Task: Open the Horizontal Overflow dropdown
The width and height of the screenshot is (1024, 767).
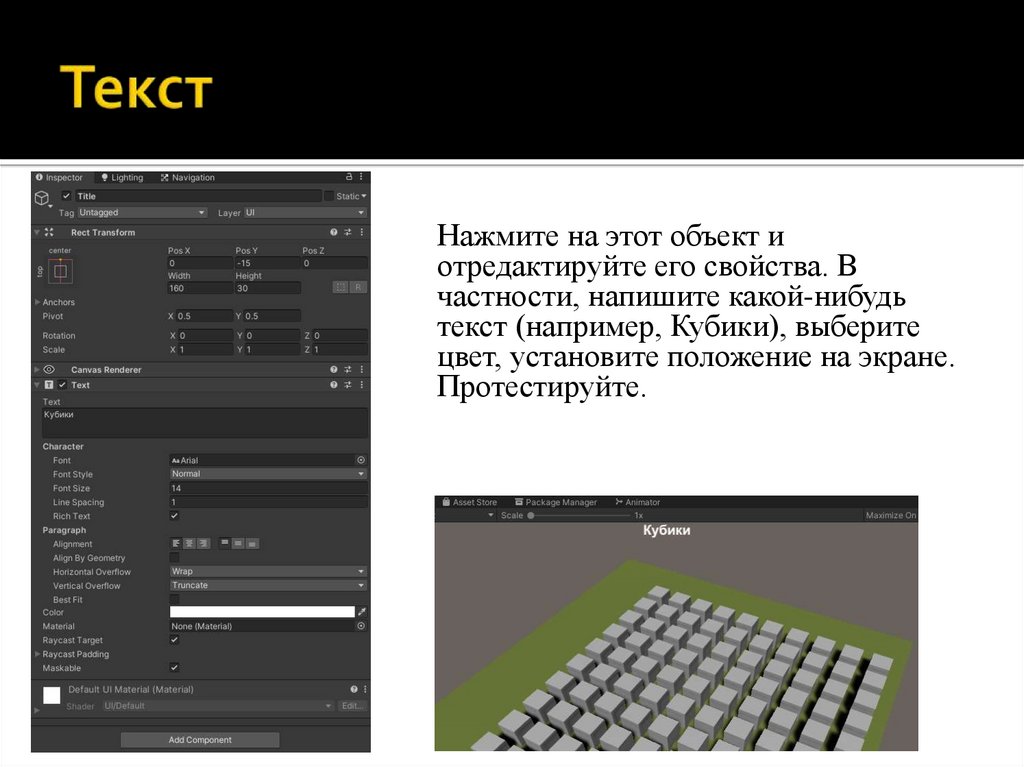Action: 268,572
